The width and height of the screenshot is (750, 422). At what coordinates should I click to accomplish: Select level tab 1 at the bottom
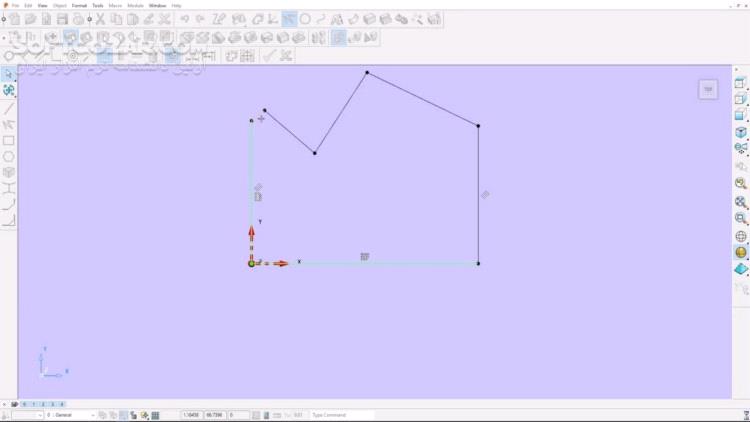33,404
